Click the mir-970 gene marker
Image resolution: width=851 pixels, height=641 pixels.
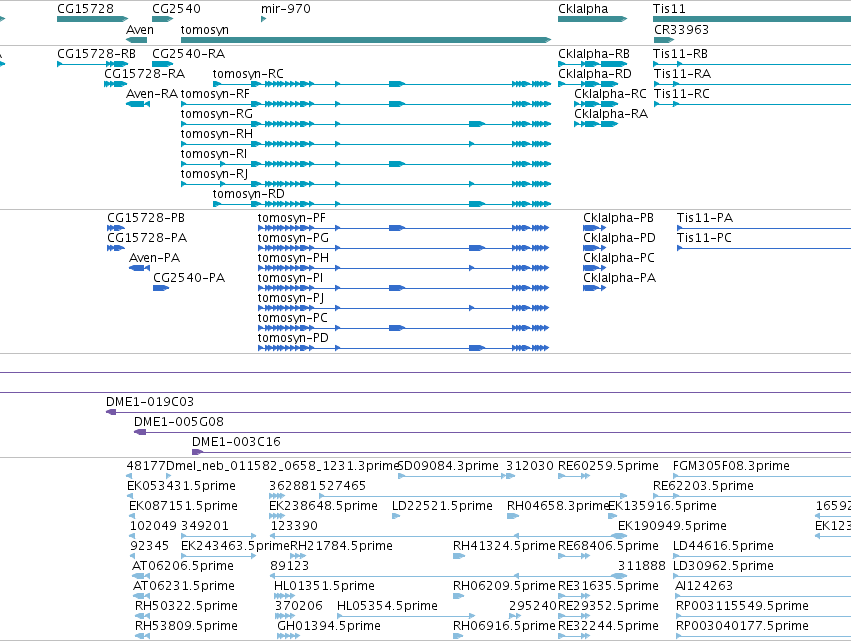click(x=263, y=19)
